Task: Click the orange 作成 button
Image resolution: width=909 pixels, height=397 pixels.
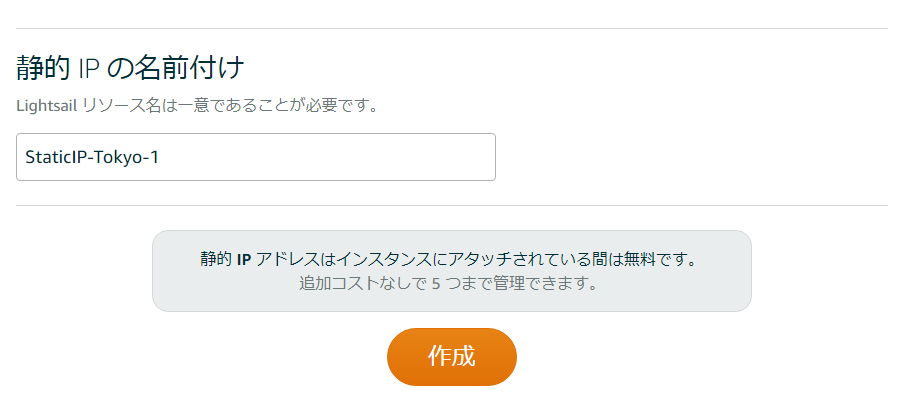Action: [x=452, y=356]
